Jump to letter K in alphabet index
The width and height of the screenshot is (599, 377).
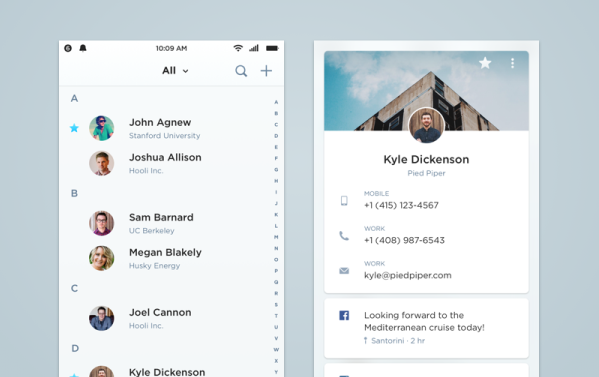click(276, 215)
